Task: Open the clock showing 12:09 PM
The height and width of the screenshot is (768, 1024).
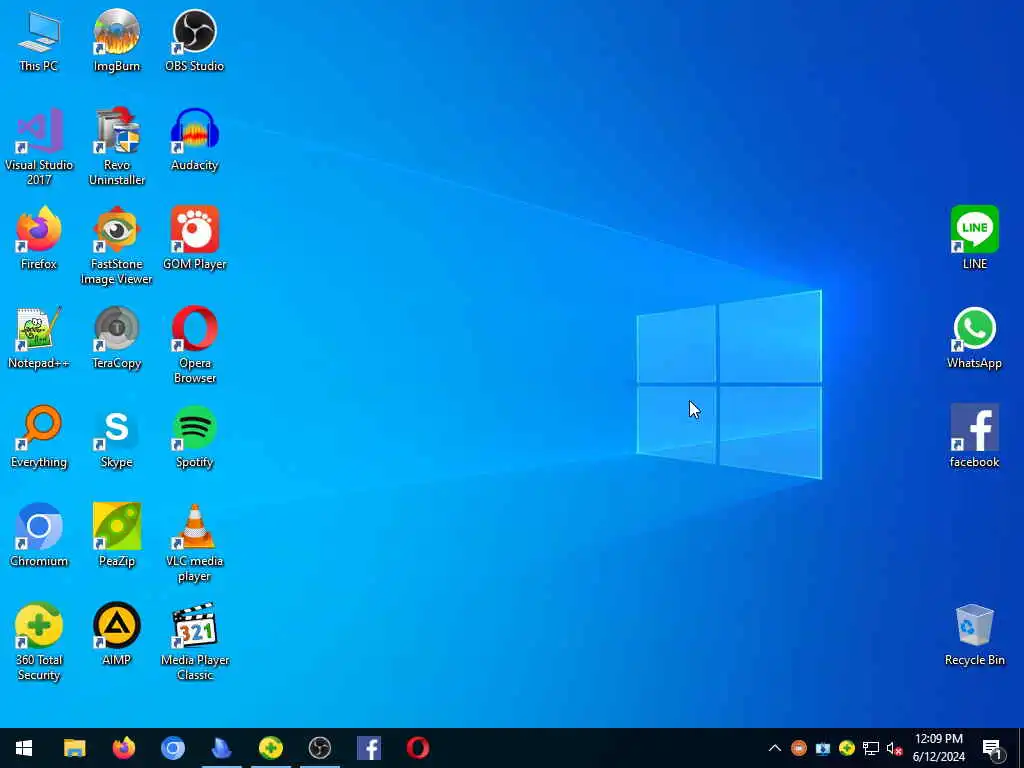Action: 938,748
